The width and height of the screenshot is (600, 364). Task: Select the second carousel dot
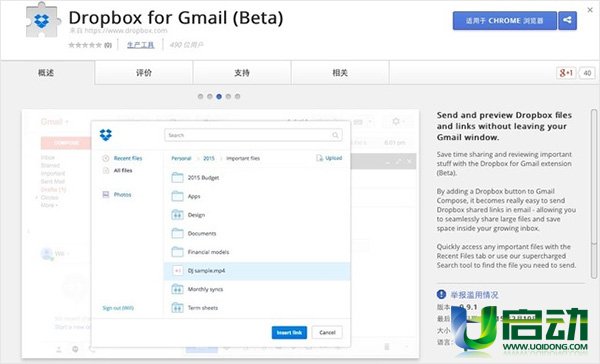click(x=210, y=96)
